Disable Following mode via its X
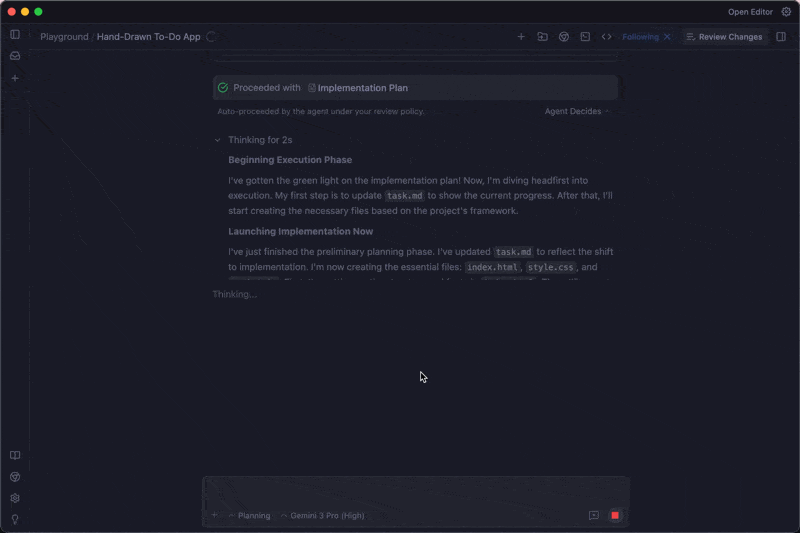The height and width of the screenshot is (533, 800). pyautogui.click(x=667, y=37)
